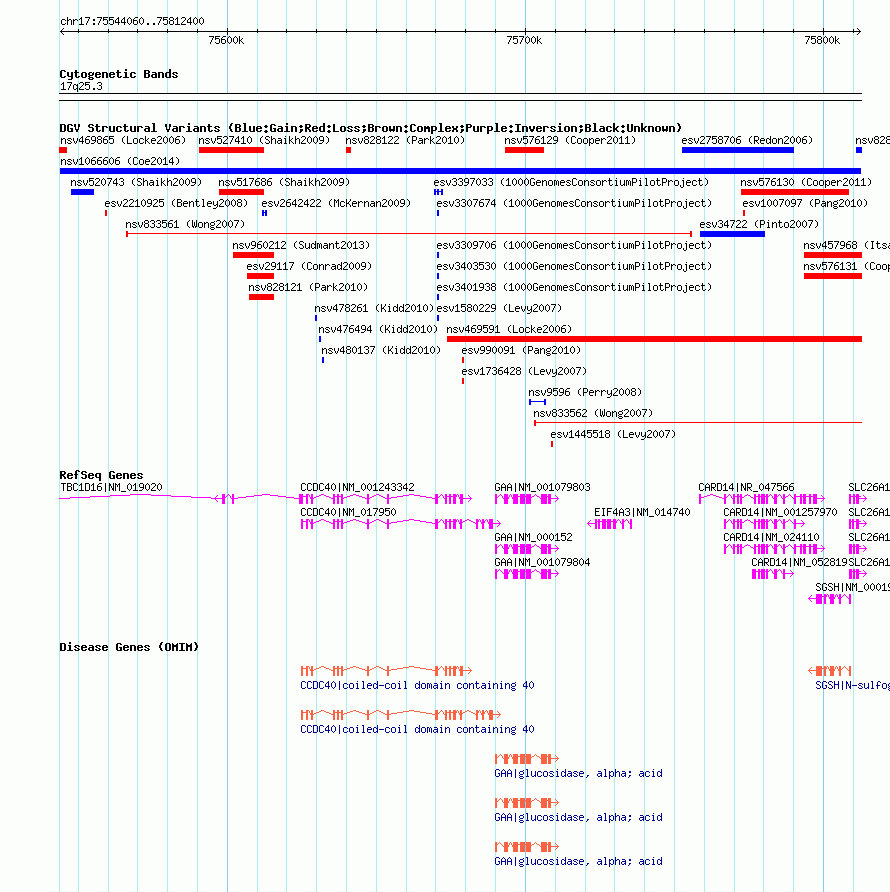Select the nsv469591 (Locke2006) loss bar
This screenshot has width=890, height=892.
(654, 339)
